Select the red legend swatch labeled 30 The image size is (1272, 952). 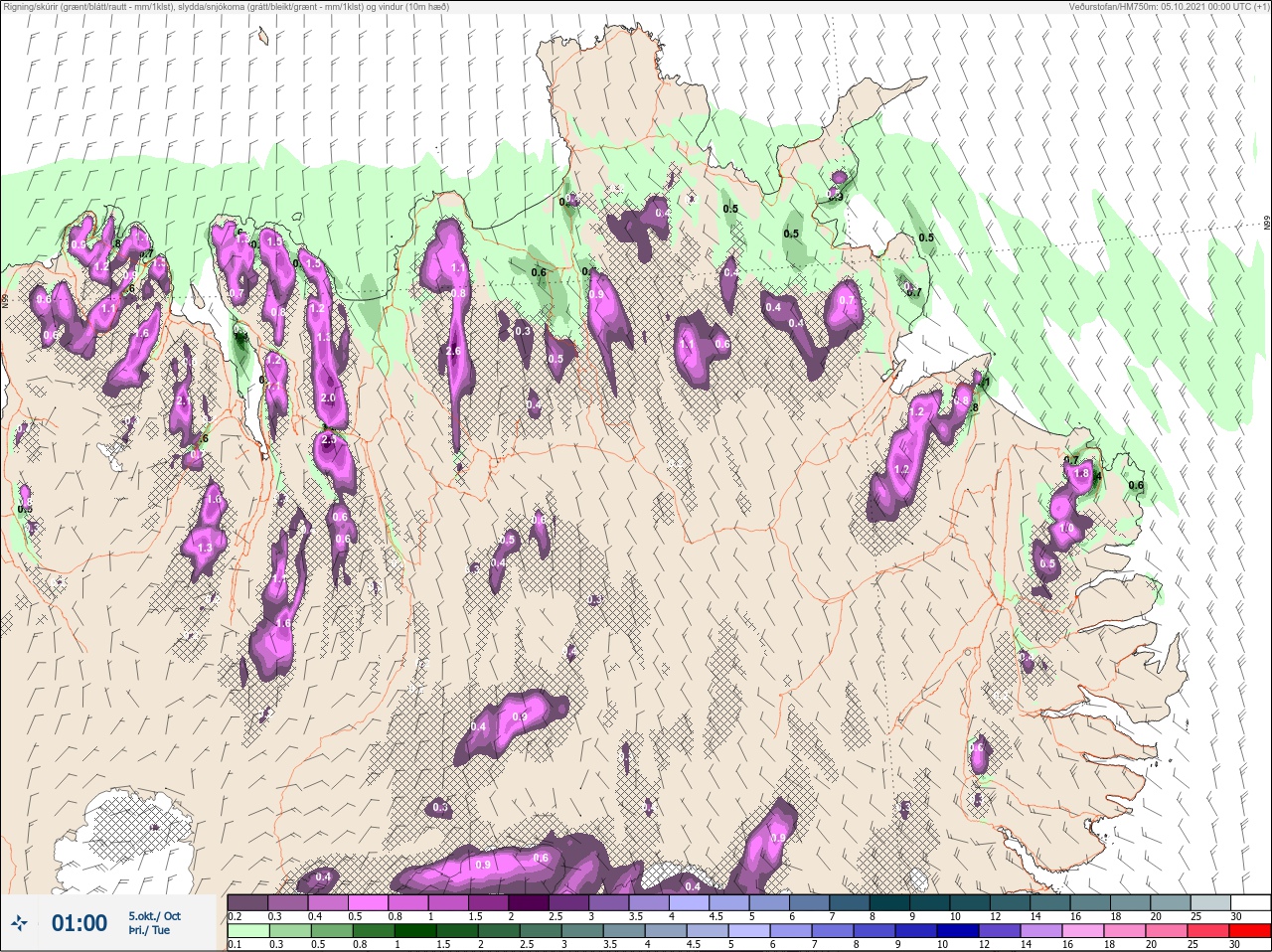pyautogui.click(x=1250, y=930)
